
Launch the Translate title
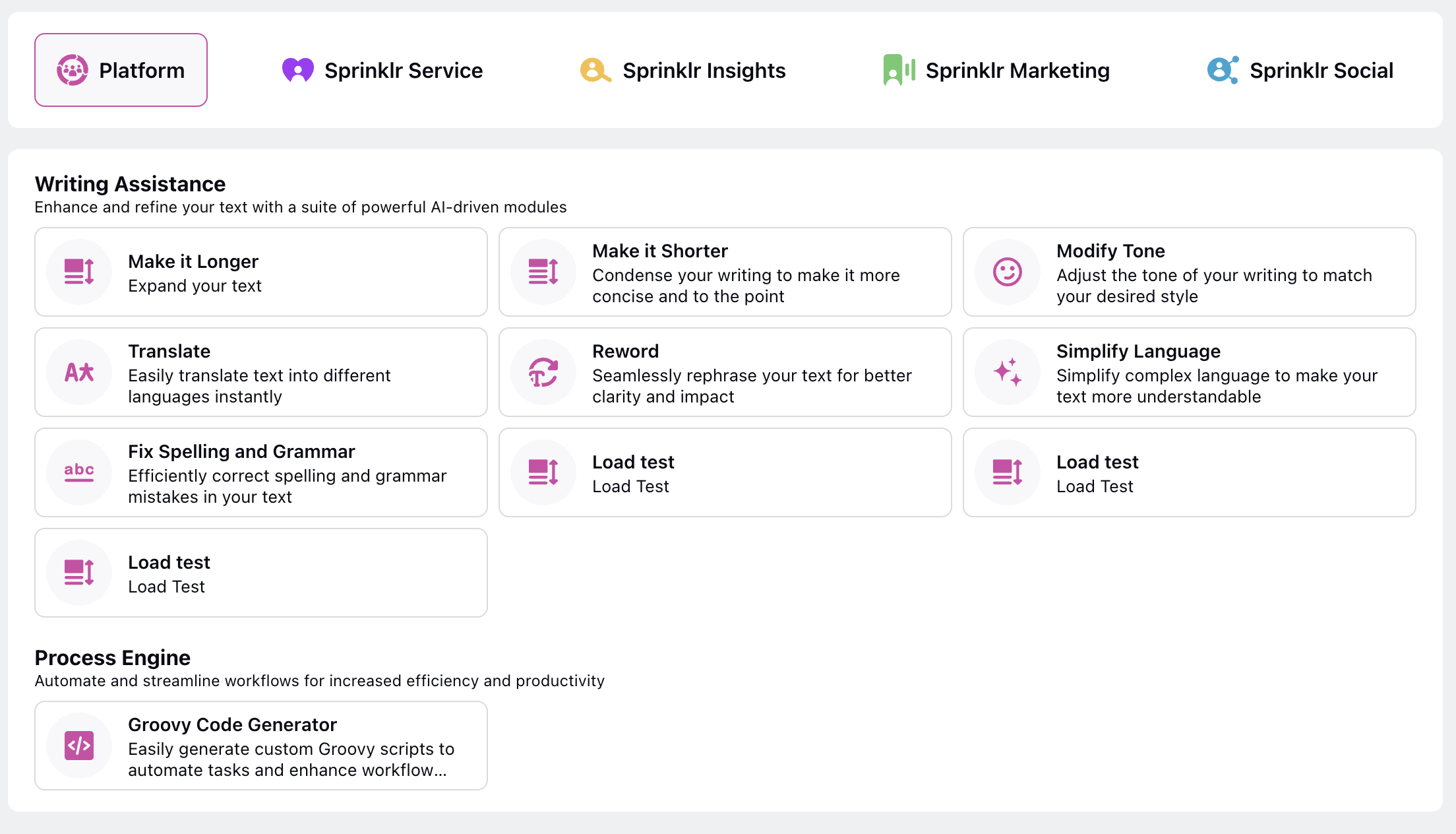(169, 351)
